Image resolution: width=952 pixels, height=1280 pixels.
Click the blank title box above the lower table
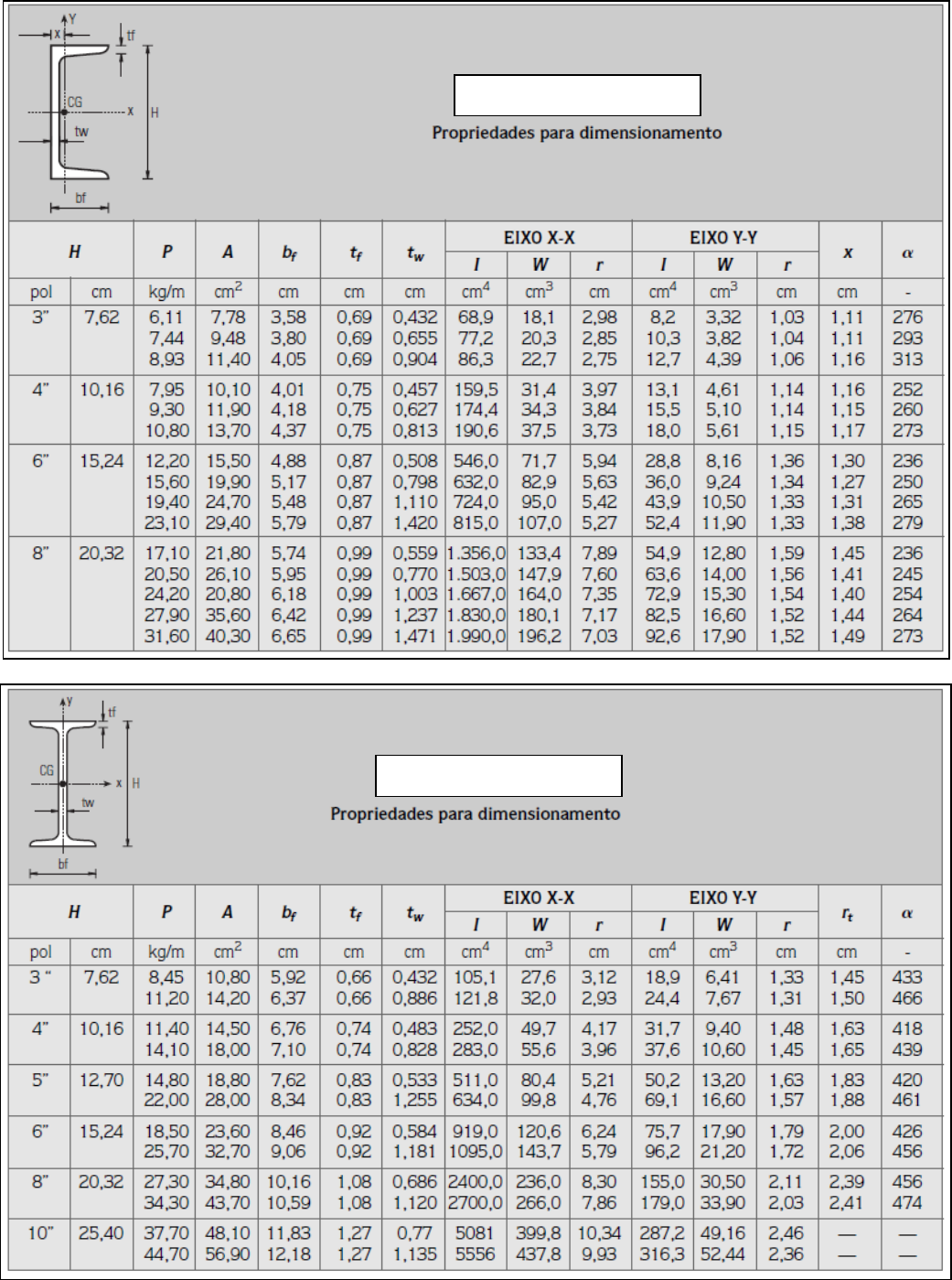point(498,776)
